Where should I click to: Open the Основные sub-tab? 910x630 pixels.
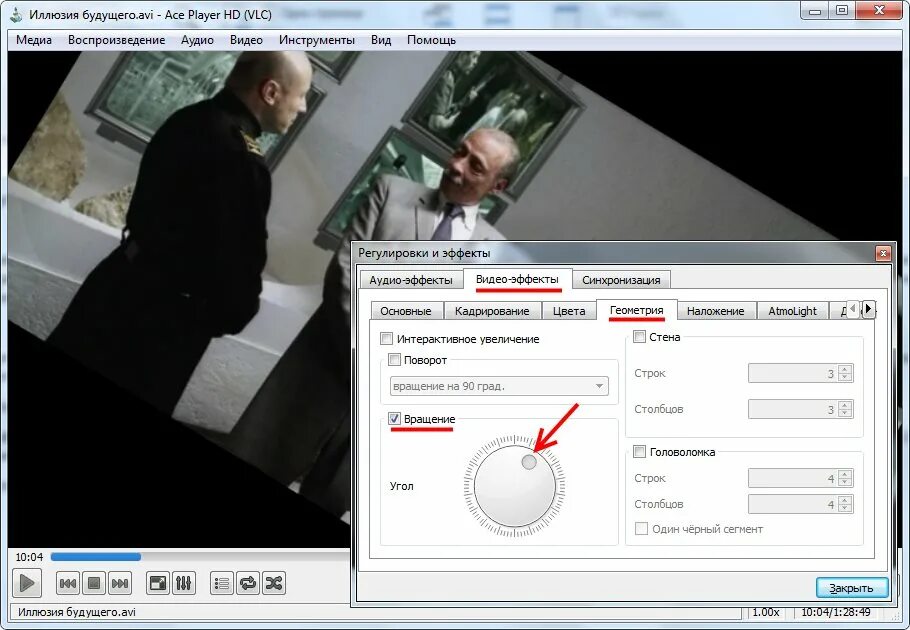[x=406, y=311]
